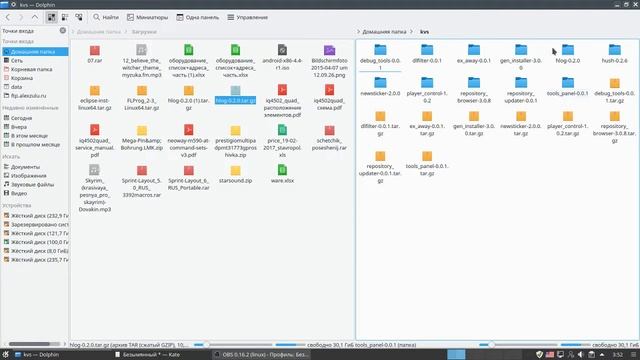640x360 pixels.
Task: Search for Документы
Action: 35,167
